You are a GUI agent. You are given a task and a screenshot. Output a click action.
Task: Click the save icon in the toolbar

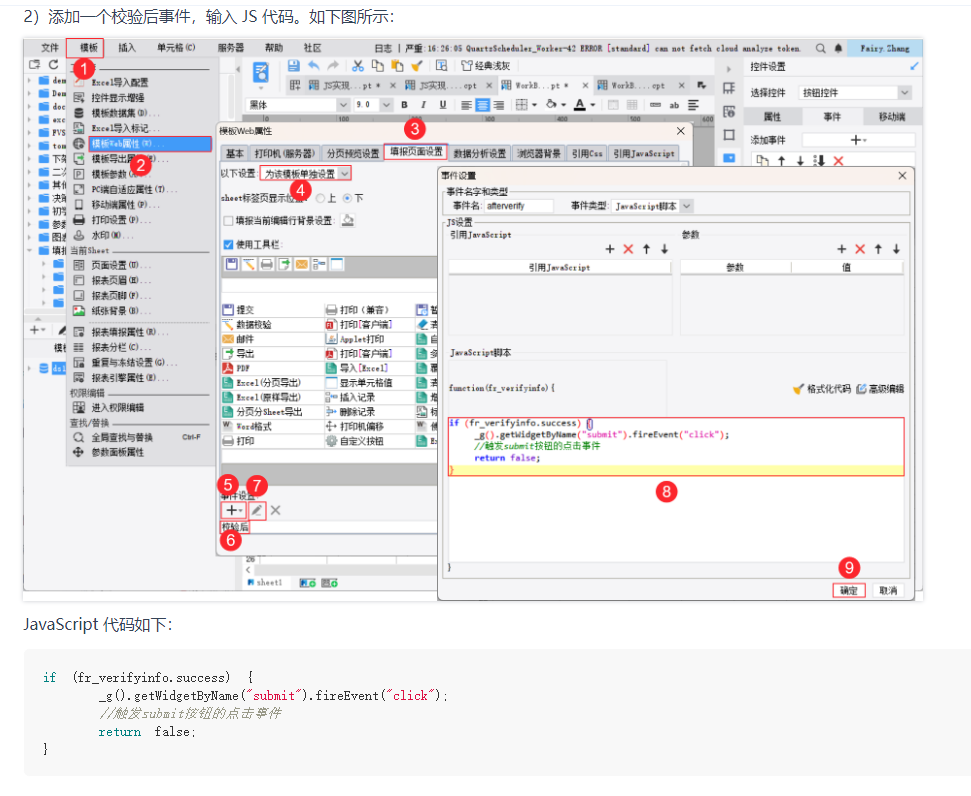point(294,66)
